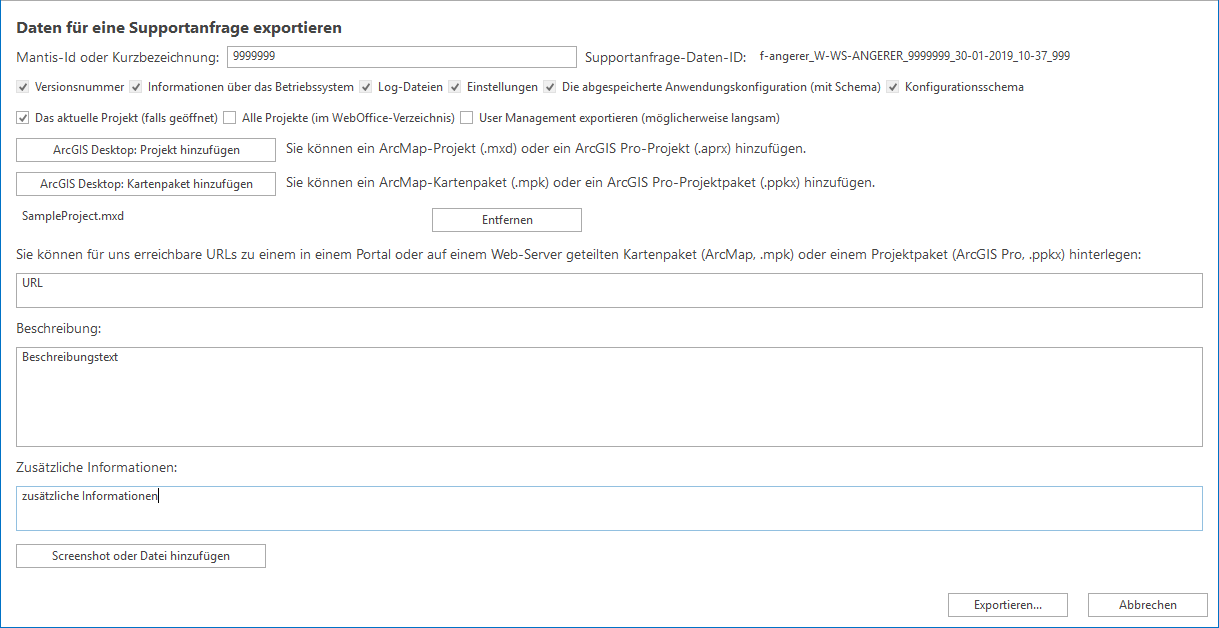1219x628 pixels.
Task: Uncheck Das aktuelle Projekt checkbox
Action: (x=23, y=118)
